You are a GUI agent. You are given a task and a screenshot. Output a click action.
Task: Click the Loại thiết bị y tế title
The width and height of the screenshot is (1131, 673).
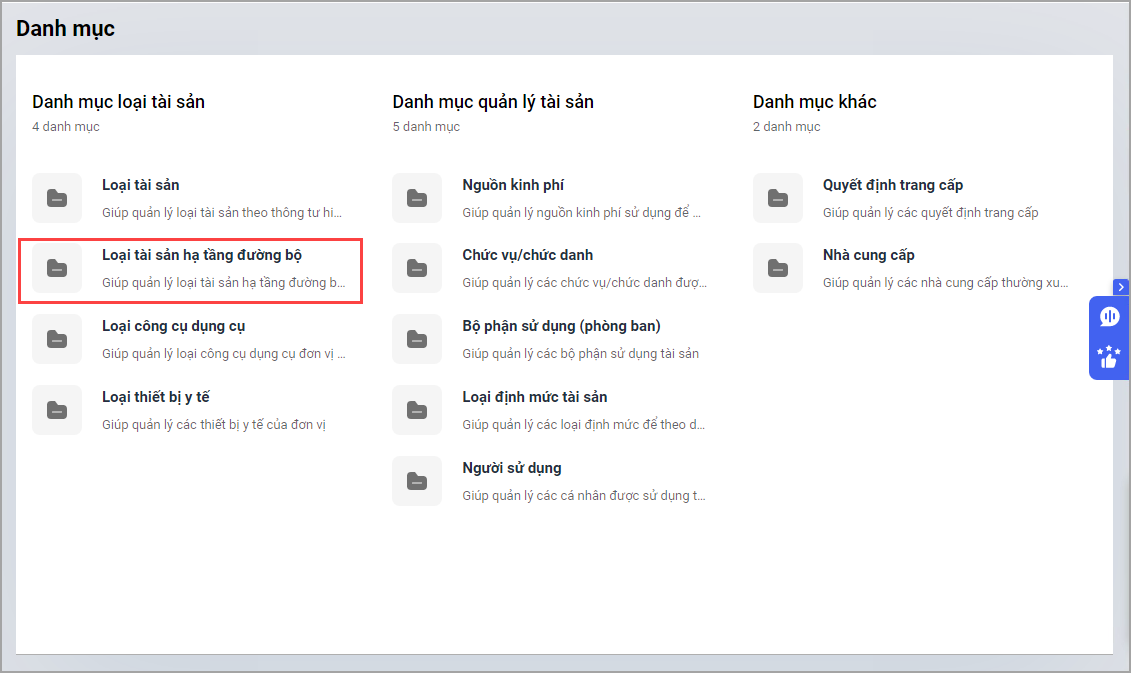155,397
